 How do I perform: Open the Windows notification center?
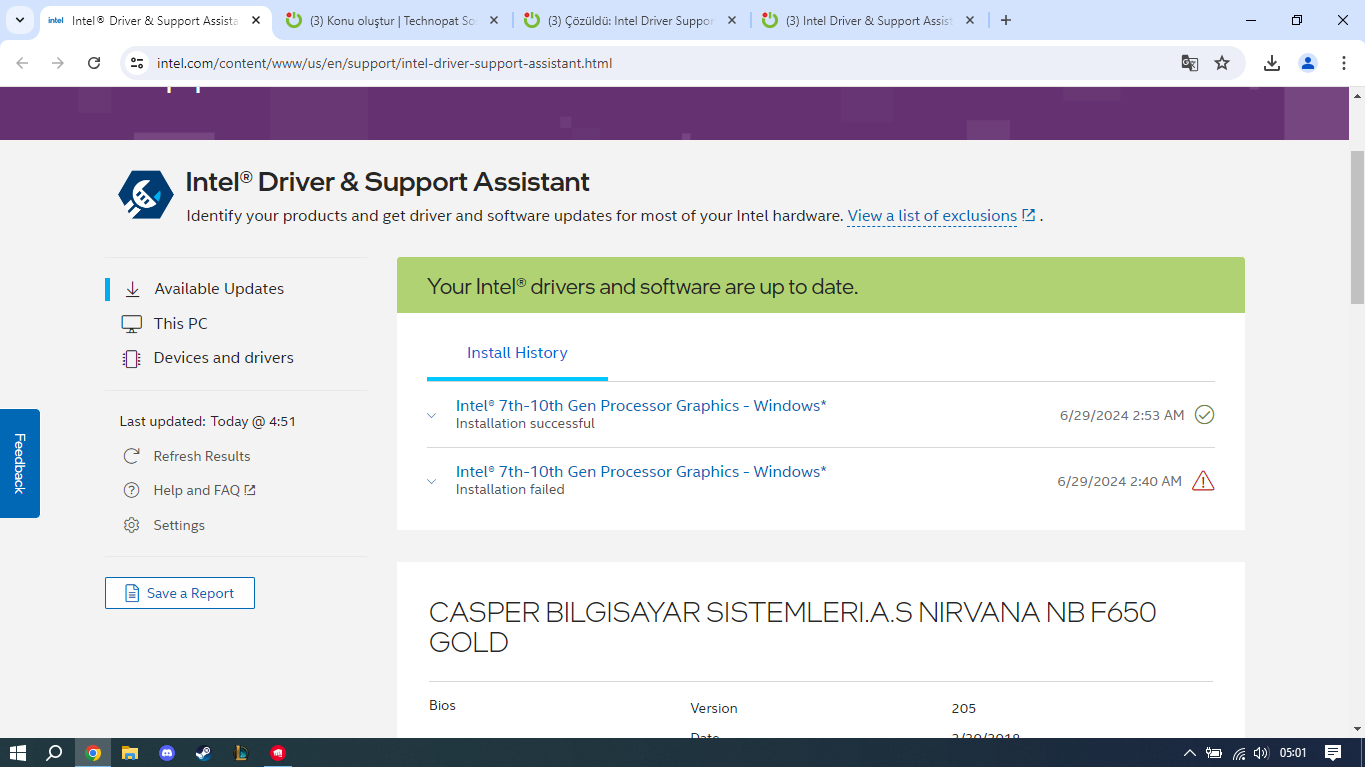pyautogui.click(x=1333, y=753)
